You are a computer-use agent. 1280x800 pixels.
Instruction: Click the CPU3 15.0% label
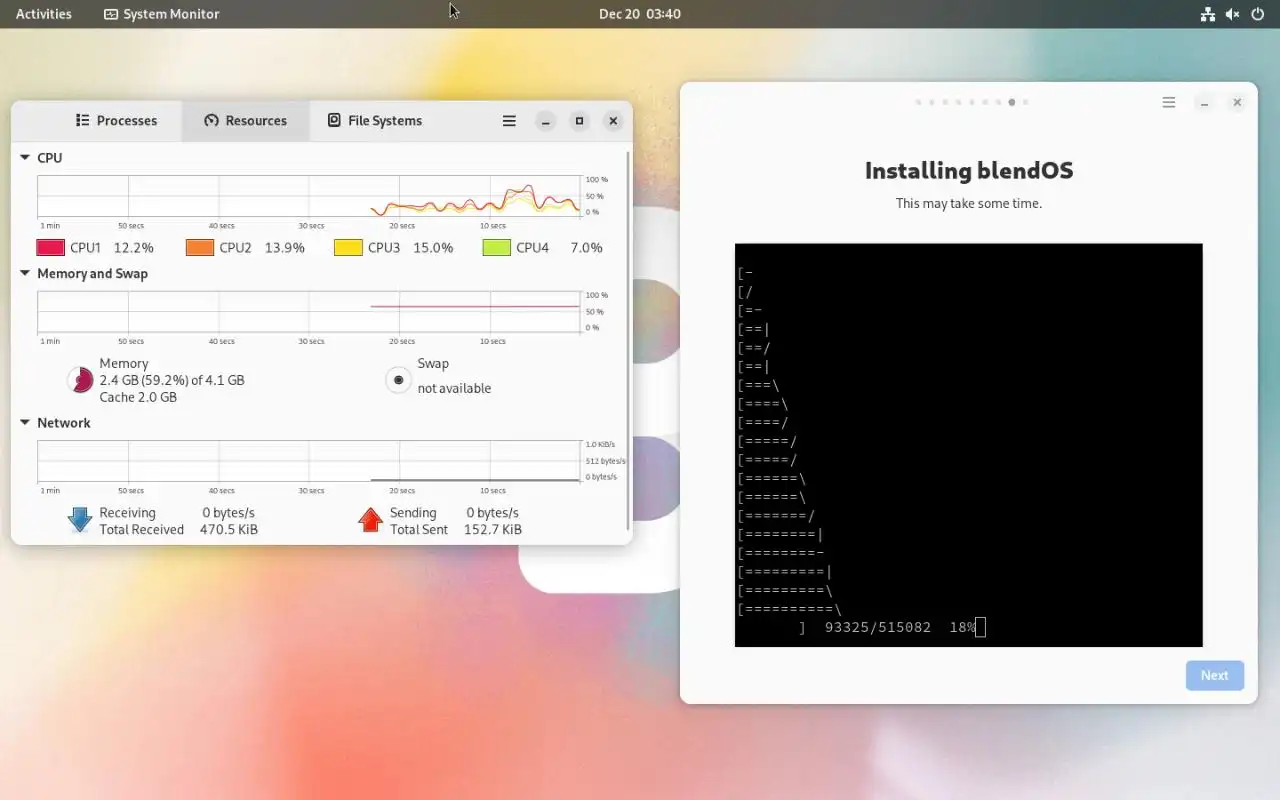click(x=410, y=248)
